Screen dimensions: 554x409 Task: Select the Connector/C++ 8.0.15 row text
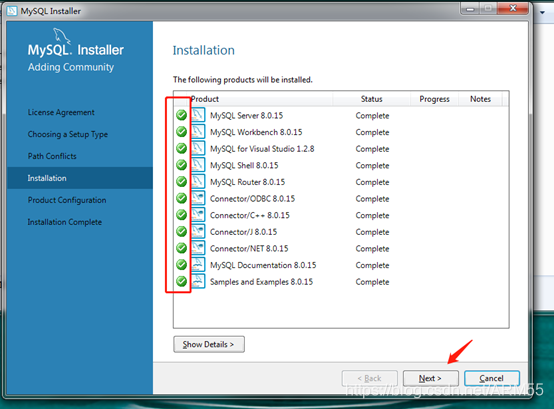tap(250, 215)
